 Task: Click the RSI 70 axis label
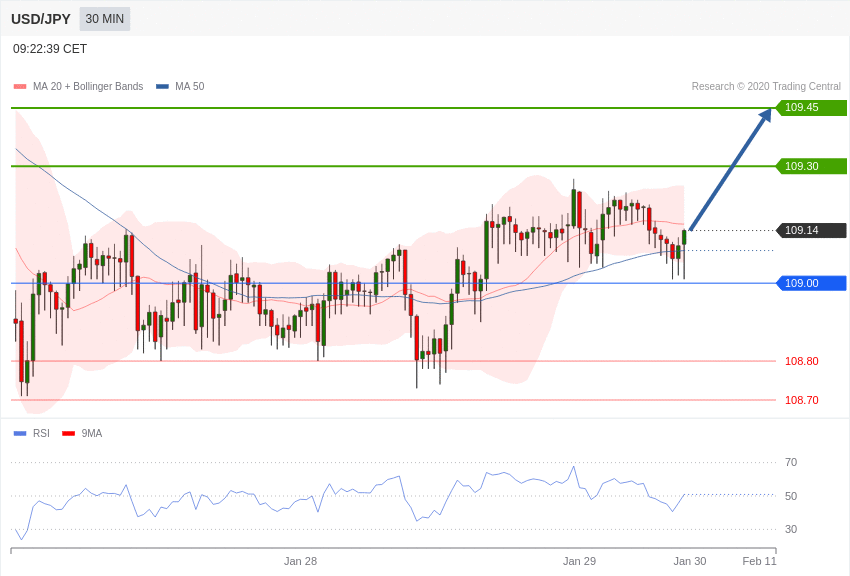(791, 462)
